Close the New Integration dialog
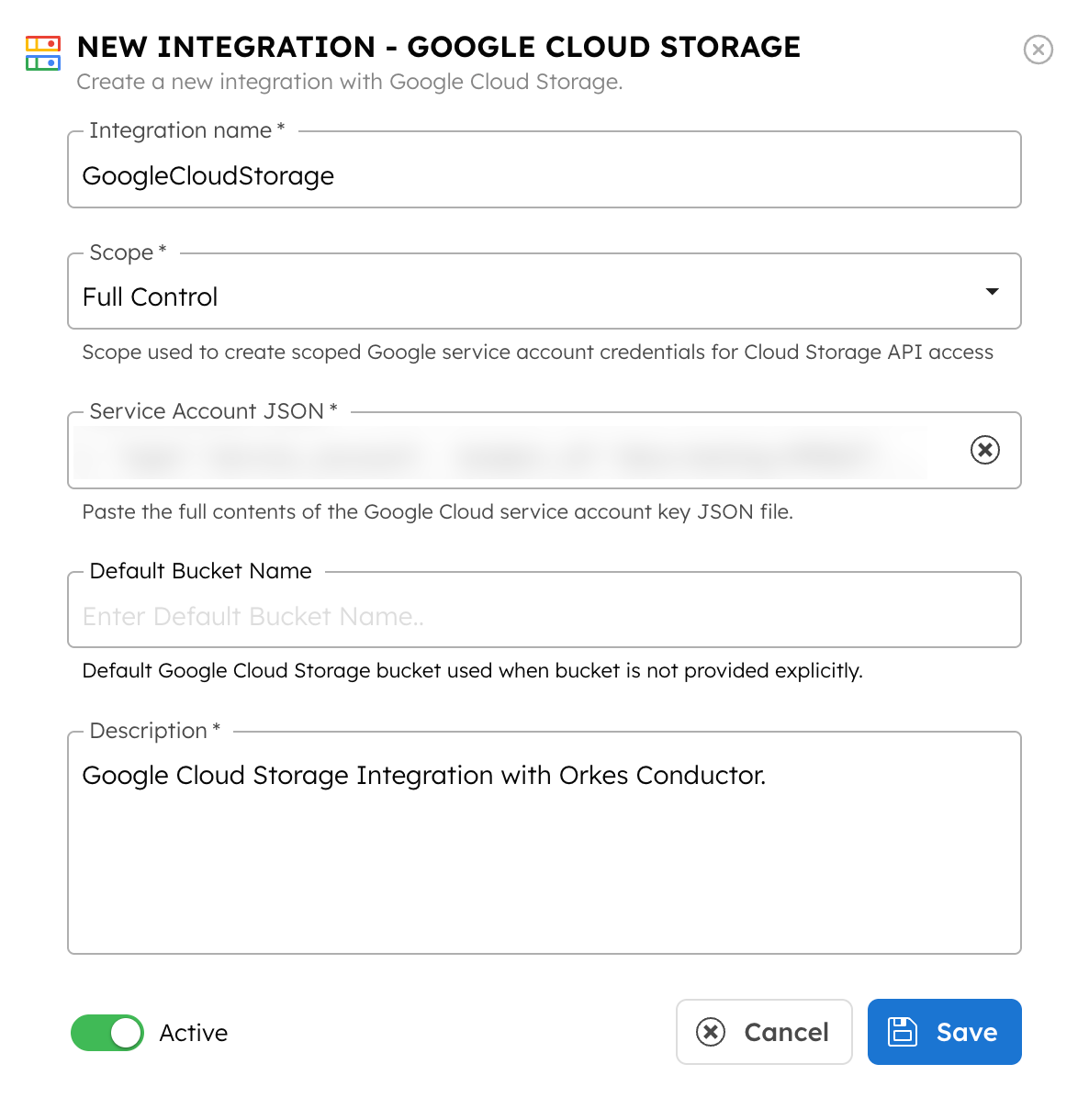 pyautogui.click(x=1038, y=50)
